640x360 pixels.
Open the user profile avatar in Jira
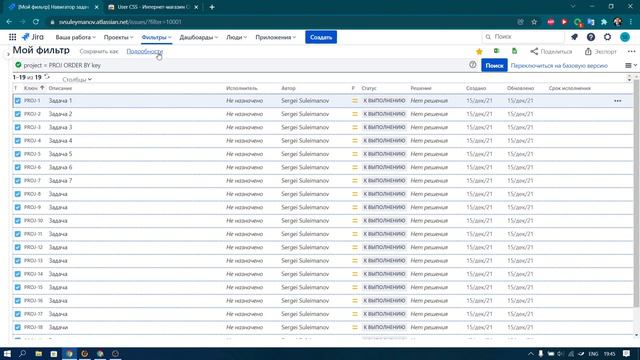pyautogui.click(x=625, y=37)
